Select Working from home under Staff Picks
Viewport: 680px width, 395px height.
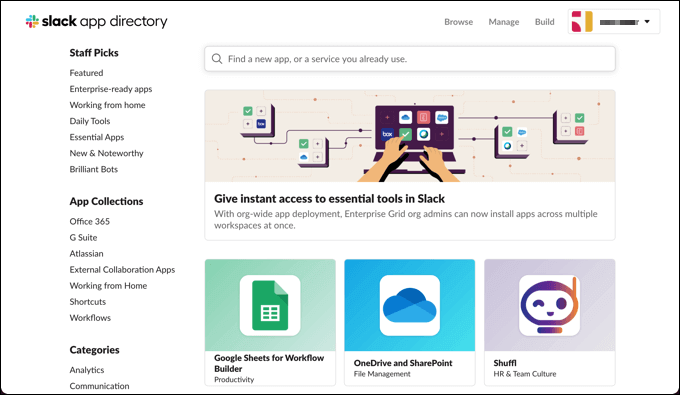[107, 105]
